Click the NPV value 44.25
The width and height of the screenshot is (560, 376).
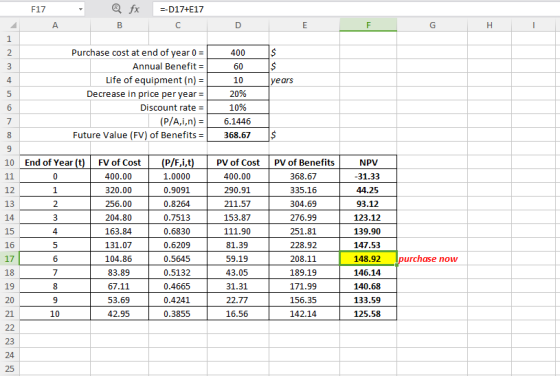click(x=368, y=190)
